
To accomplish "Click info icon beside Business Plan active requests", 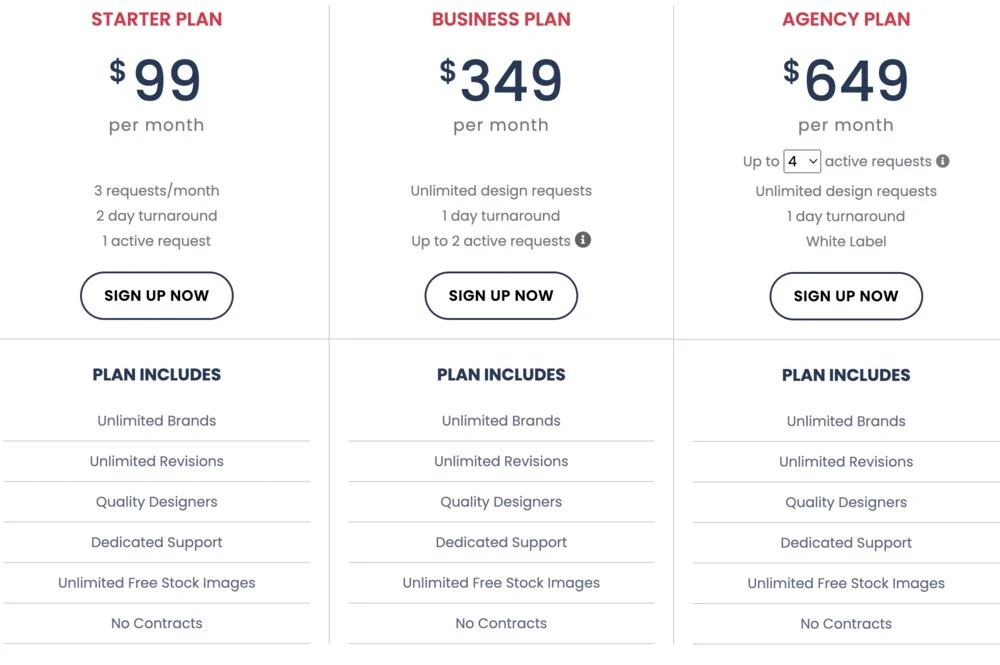I will pos(583,240).
